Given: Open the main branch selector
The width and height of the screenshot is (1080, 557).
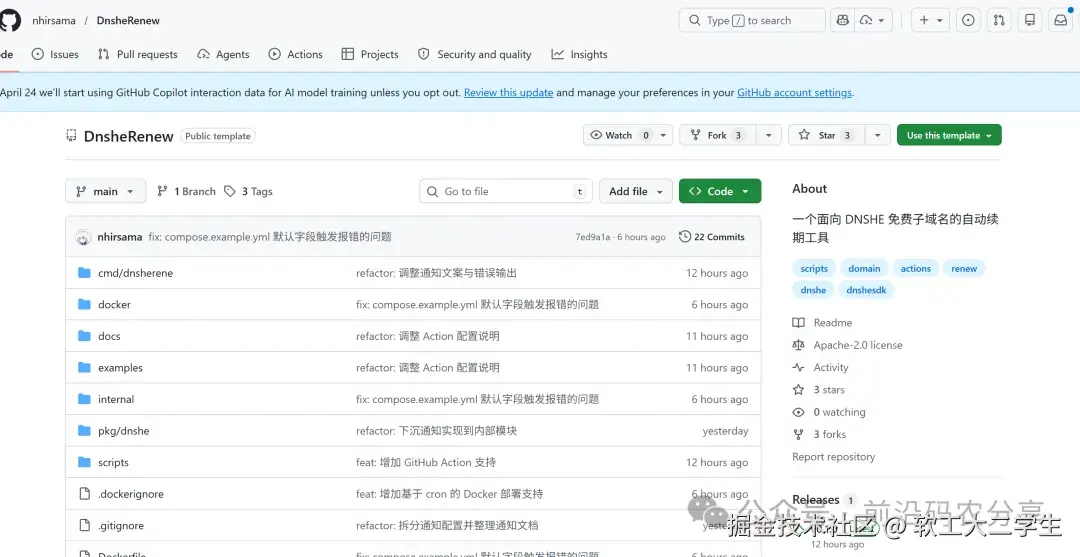Looking at the screenshot, I should (105, 191).
